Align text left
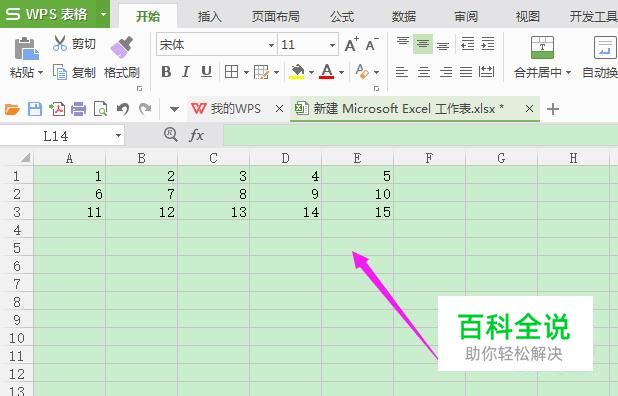Screen dimensions: 618x396 (402, 72)
